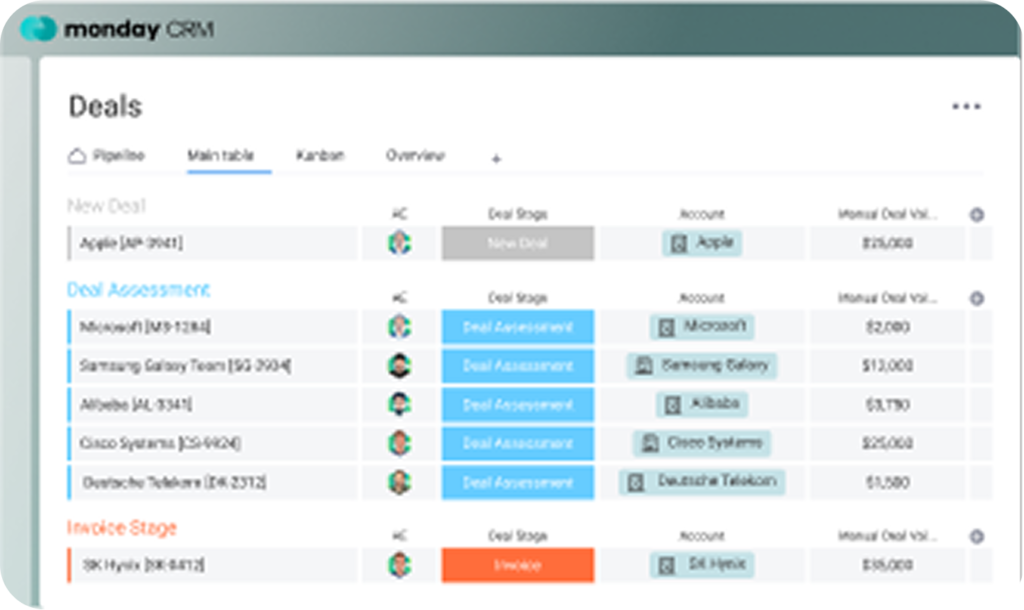This screenshot has height=610, width=1024.
Task: Edit Microsoft's $2,000 deal value
Action: (x=888, y=327)
